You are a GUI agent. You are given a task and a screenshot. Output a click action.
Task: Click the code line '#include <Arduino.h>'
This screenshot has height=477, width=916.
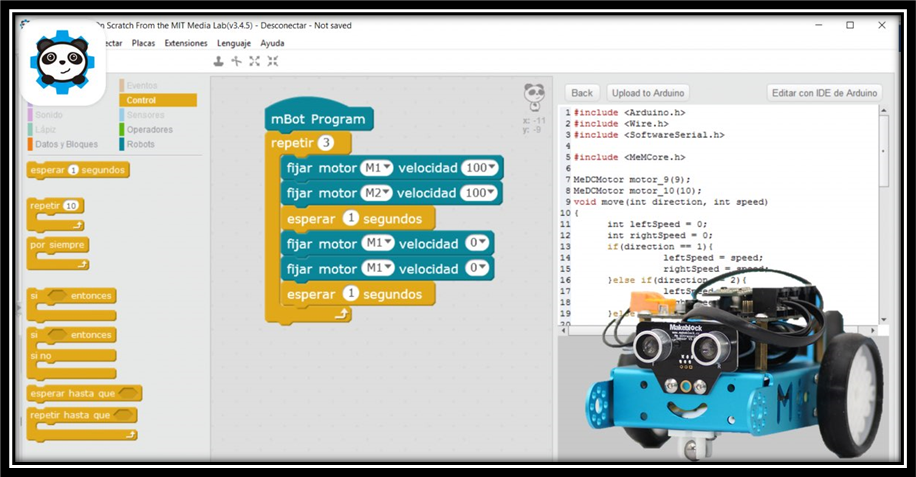click(629, 112)
